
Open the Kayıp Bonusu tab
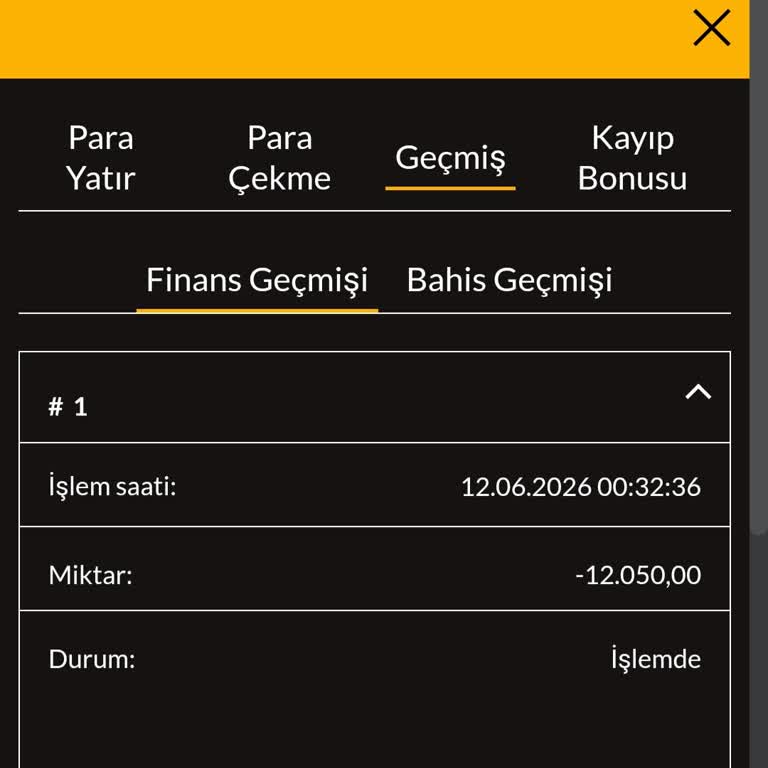coord(632,158)
